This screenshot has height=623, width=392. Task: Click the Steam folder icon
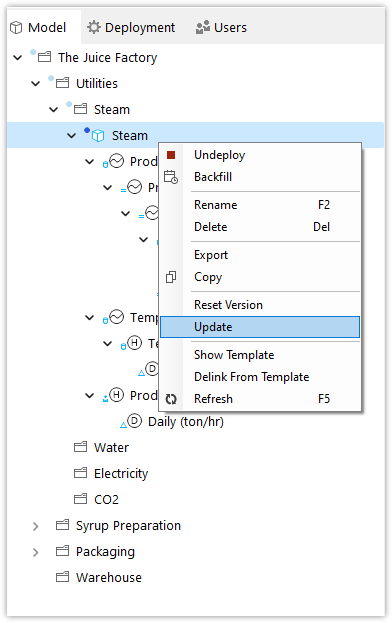[x=80, y=109]
